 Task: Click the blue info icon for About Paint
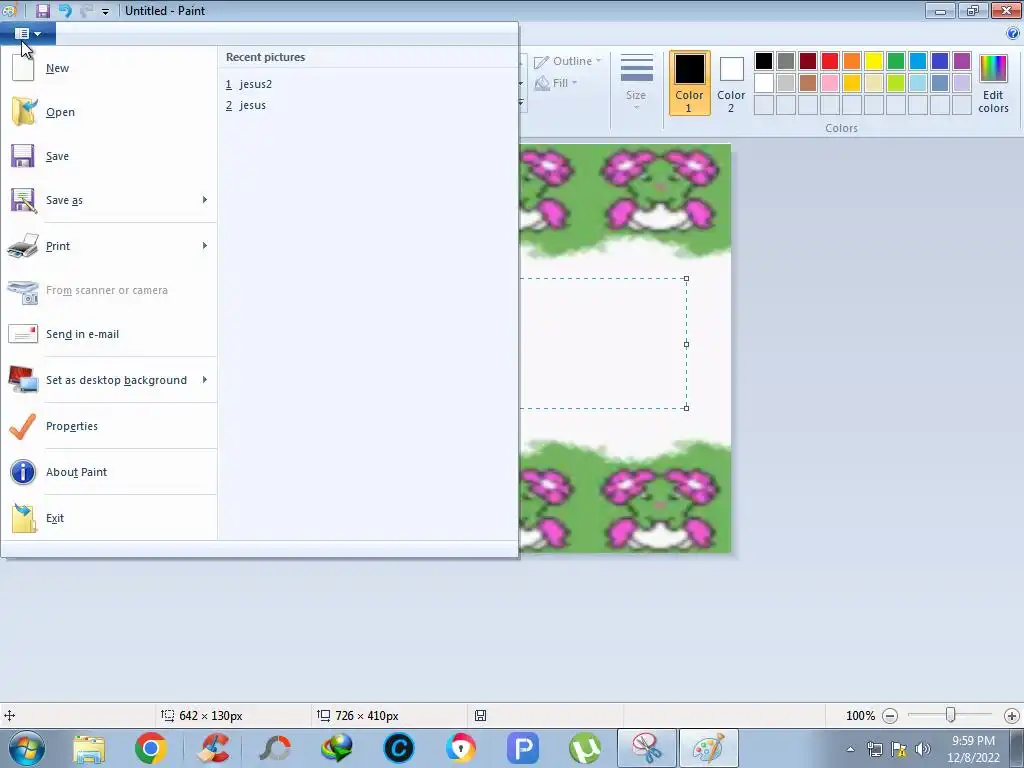click(x=23, y=472)
